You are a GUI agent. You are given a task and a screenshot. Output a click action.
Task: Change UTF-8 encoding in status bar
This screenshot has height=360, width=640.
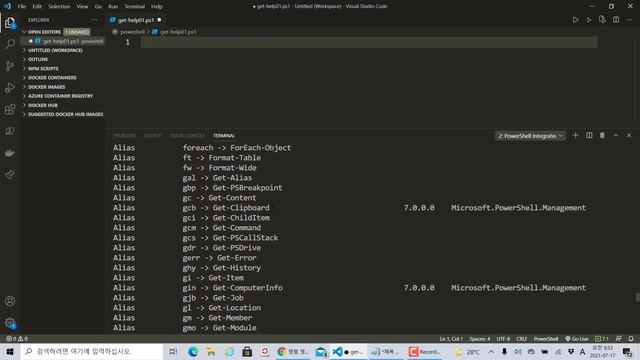tap(503, 339)
